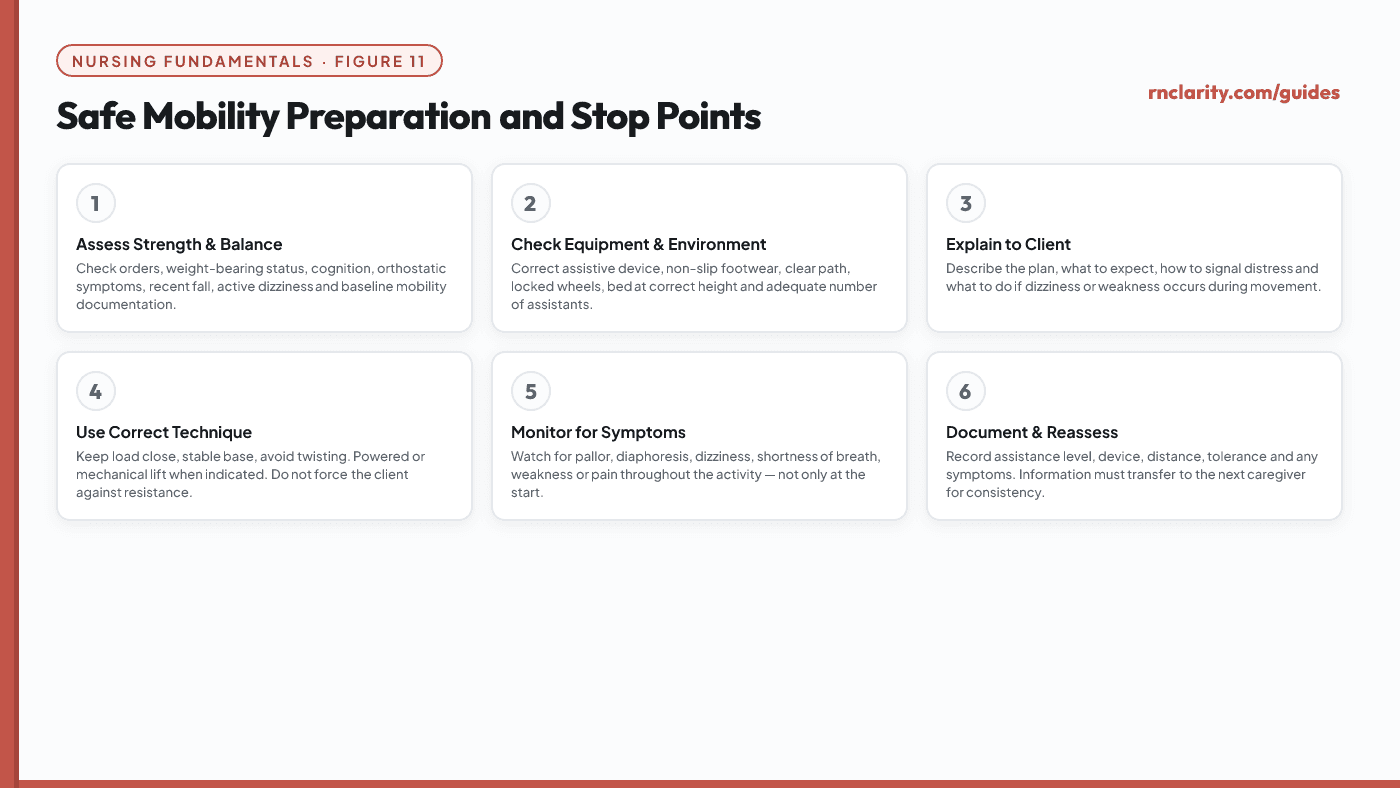1400x788 pixels.
Task: Select the Check Equipment & Environment heading
Action: pyautogui.click(x=639, y=245)
